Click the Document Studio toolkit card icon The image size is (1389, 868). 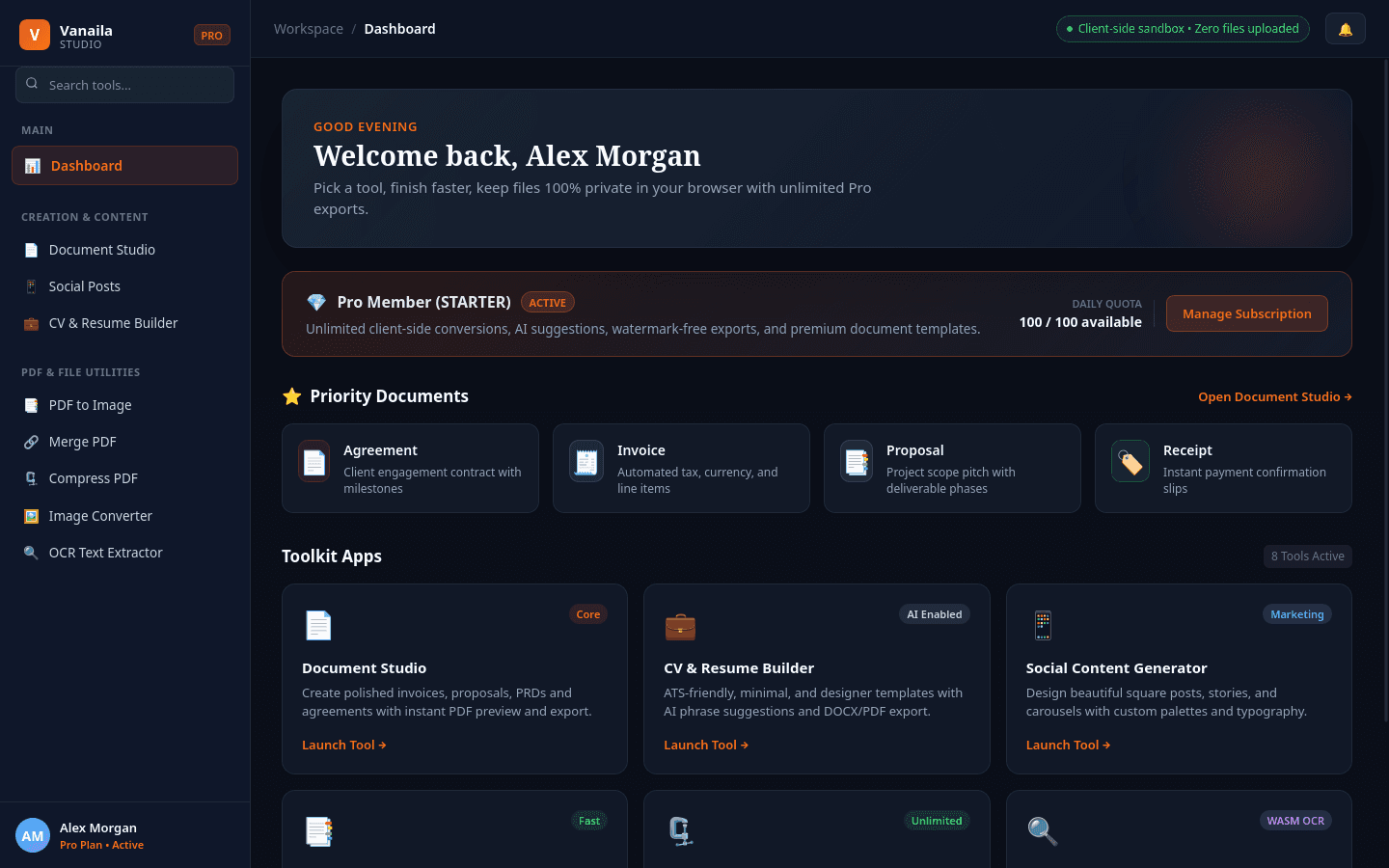[318, 626]
